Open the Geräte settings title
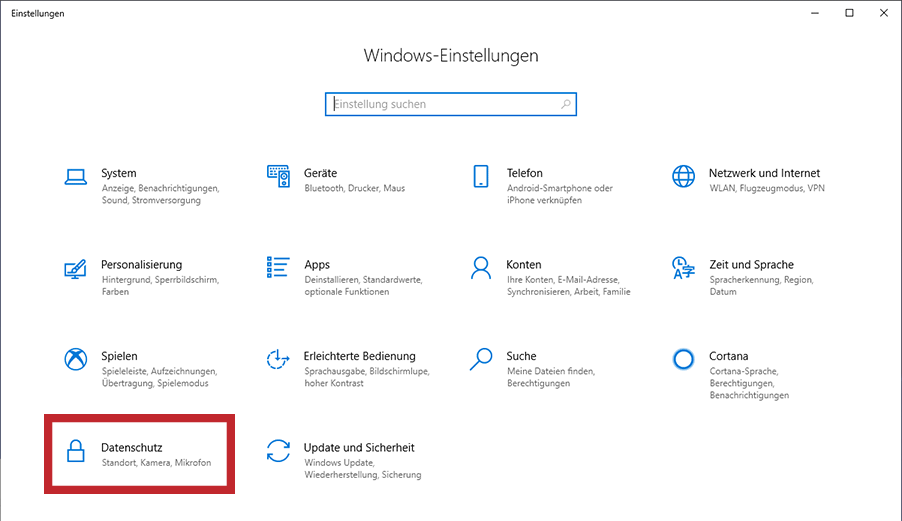This screenshot has width=902, height=521. [x=320, y=173]
